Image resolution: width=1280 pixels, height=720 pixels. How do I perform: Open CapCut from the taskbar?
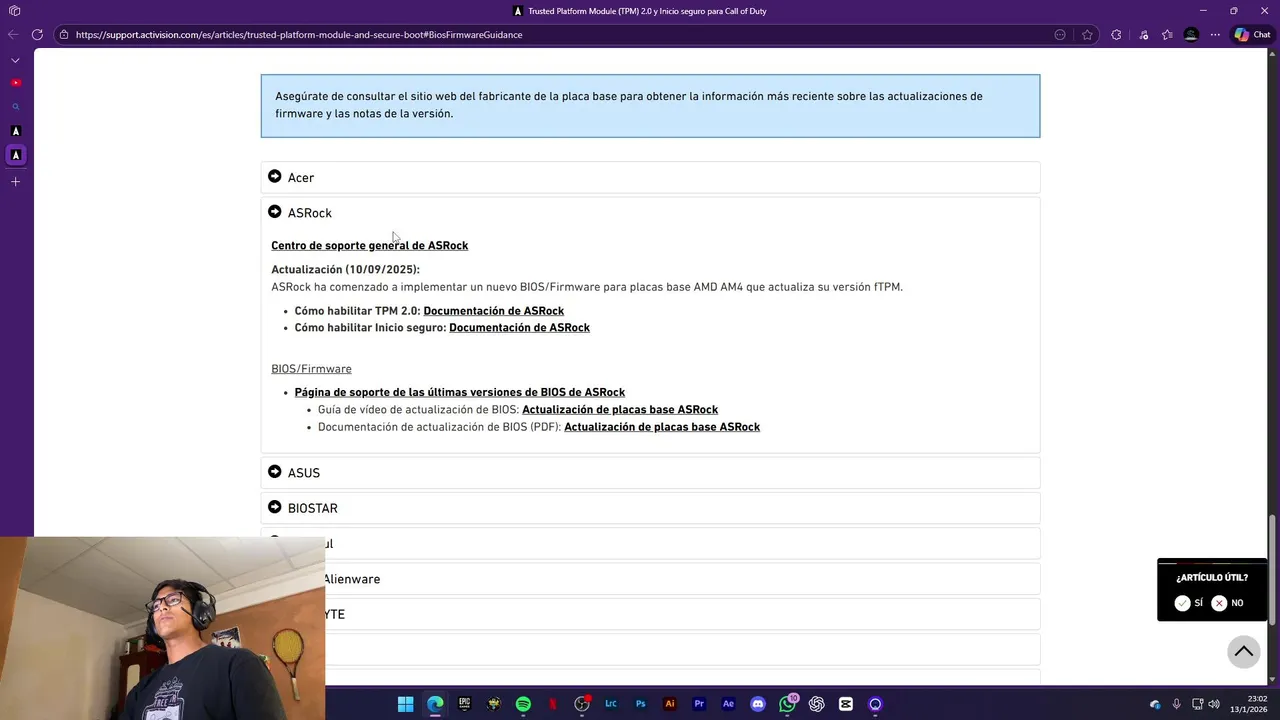point(846,704)
